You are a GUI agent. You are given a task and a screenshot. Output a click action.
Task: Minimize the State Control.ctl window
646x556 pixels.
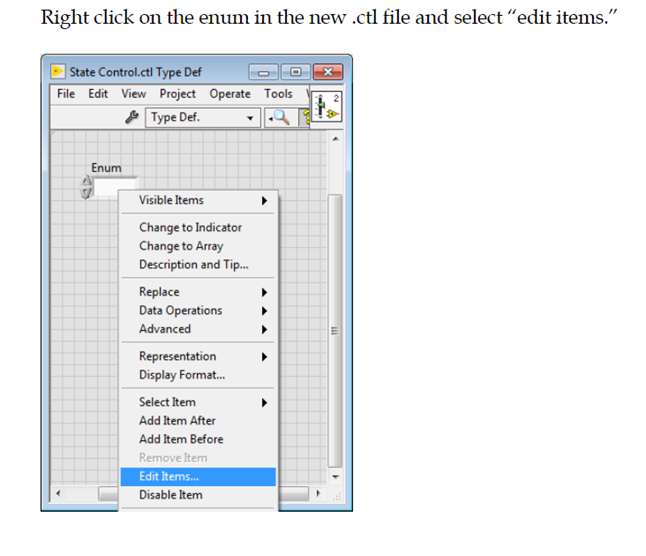pos(264,72)
